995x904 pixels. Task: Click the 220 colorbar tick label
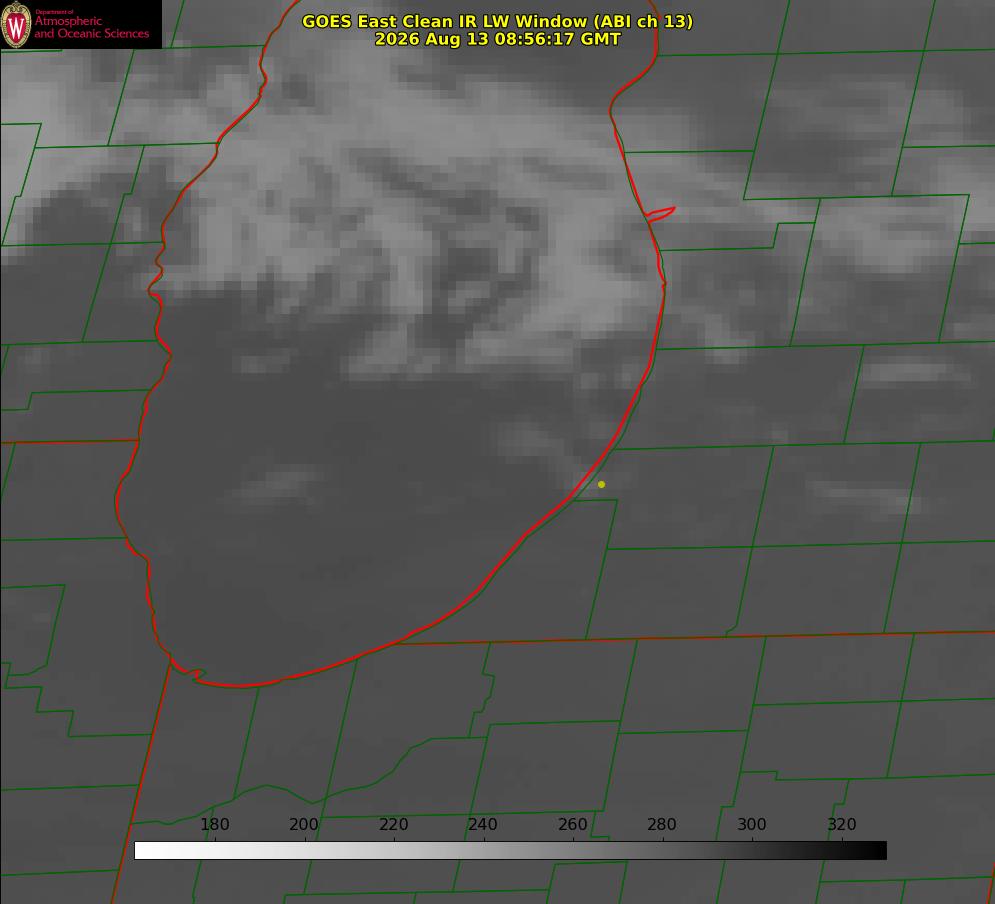coord(393,824)
